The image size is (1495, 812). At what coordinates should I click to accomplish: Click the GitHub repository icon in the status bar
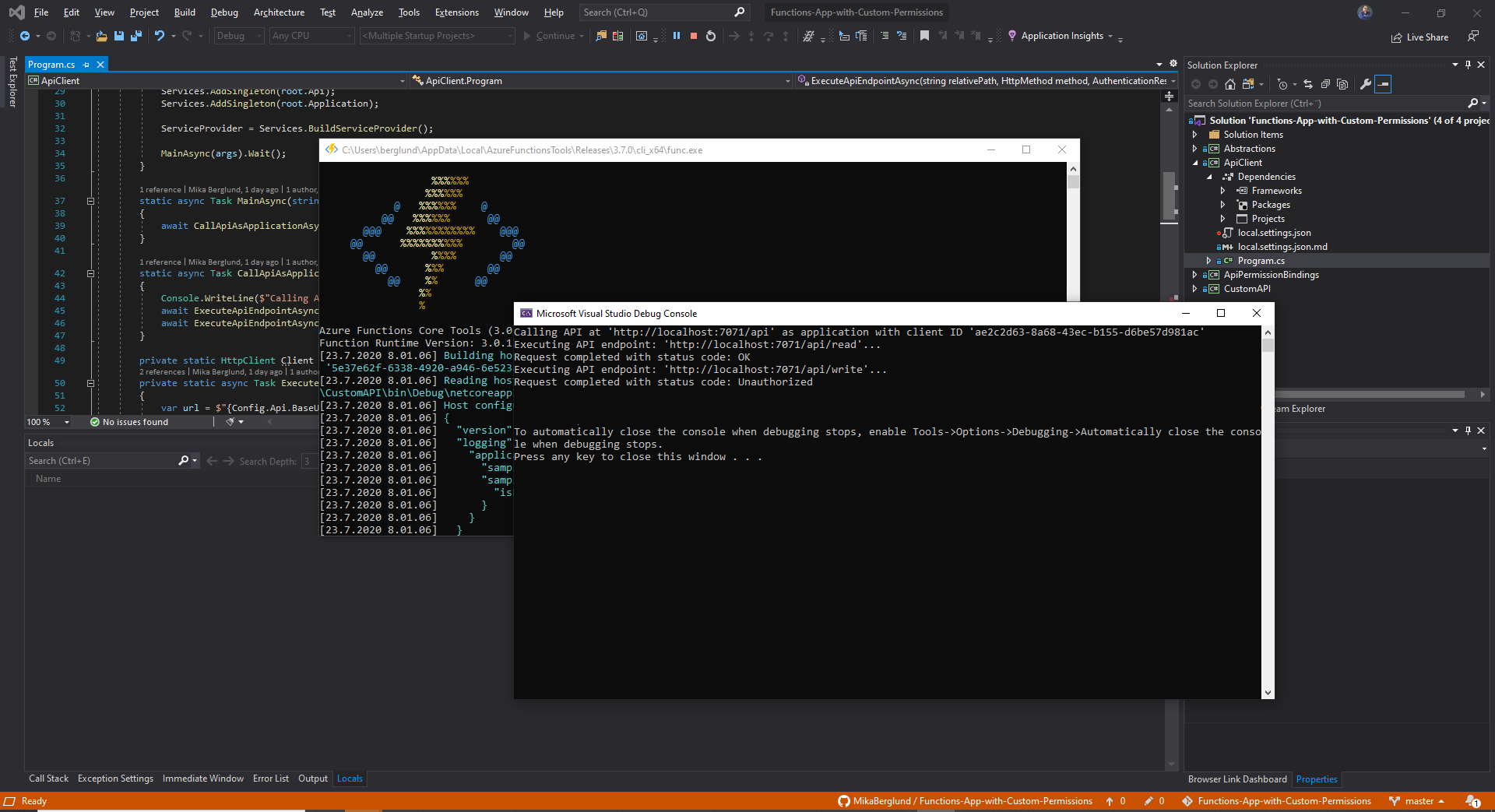click(844, 801)
